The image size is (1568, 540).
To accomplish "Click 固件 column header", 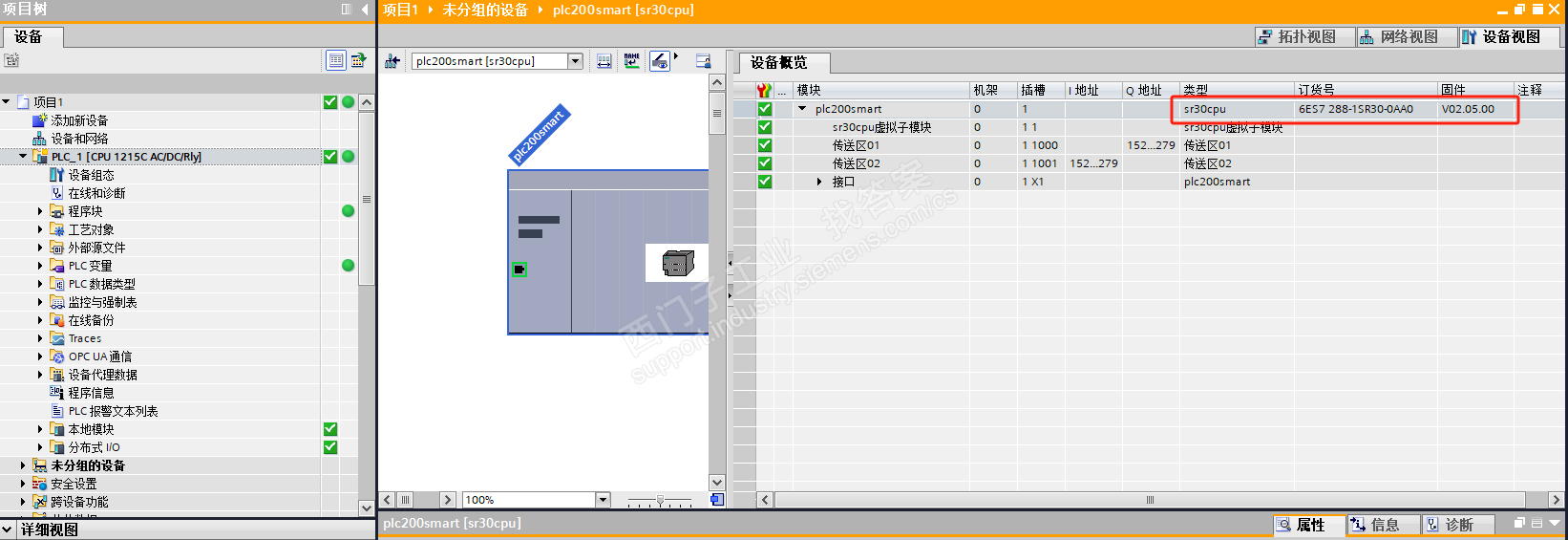I will coord(1475,90).
